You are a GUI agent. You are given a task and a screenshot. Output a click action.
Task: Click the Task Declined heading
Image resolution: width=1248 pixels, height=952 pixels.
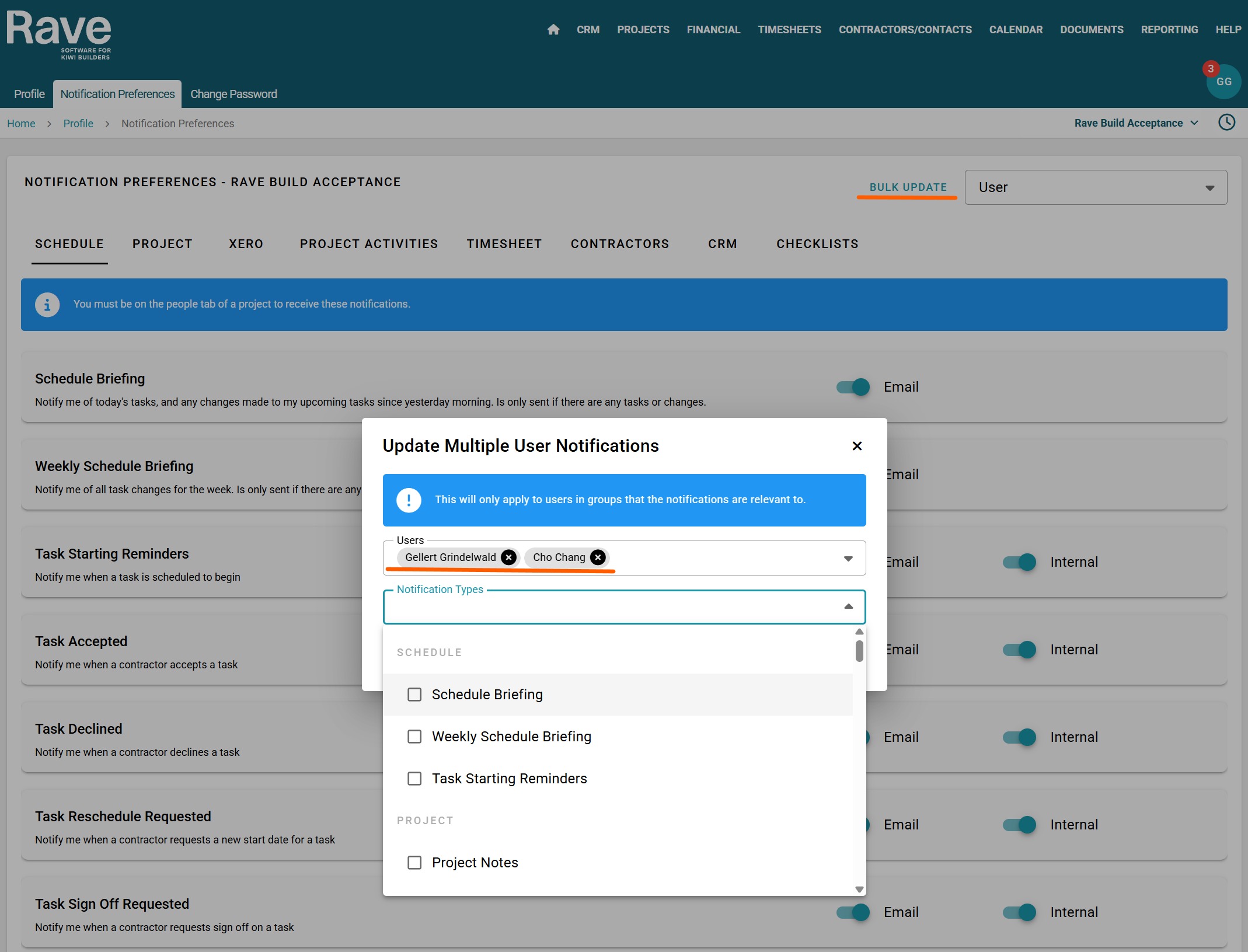point(79,729)
